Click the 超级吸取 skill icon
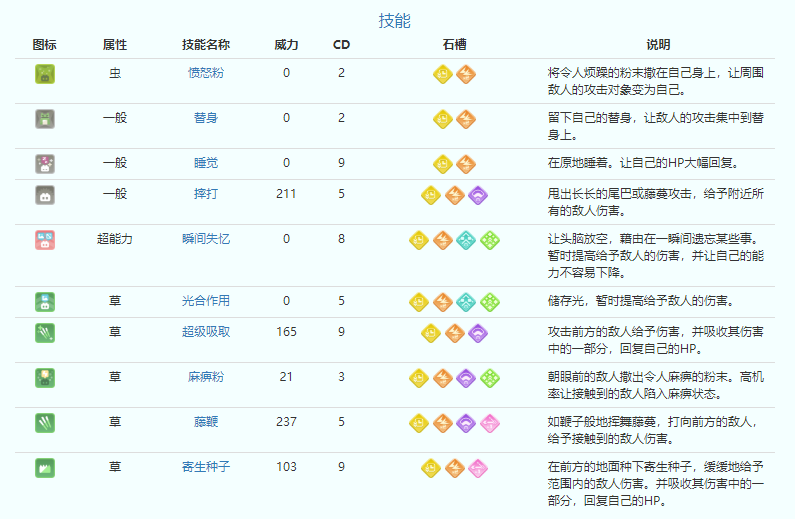The width and height of the screenshot is (795, 519). click(45, 333)
